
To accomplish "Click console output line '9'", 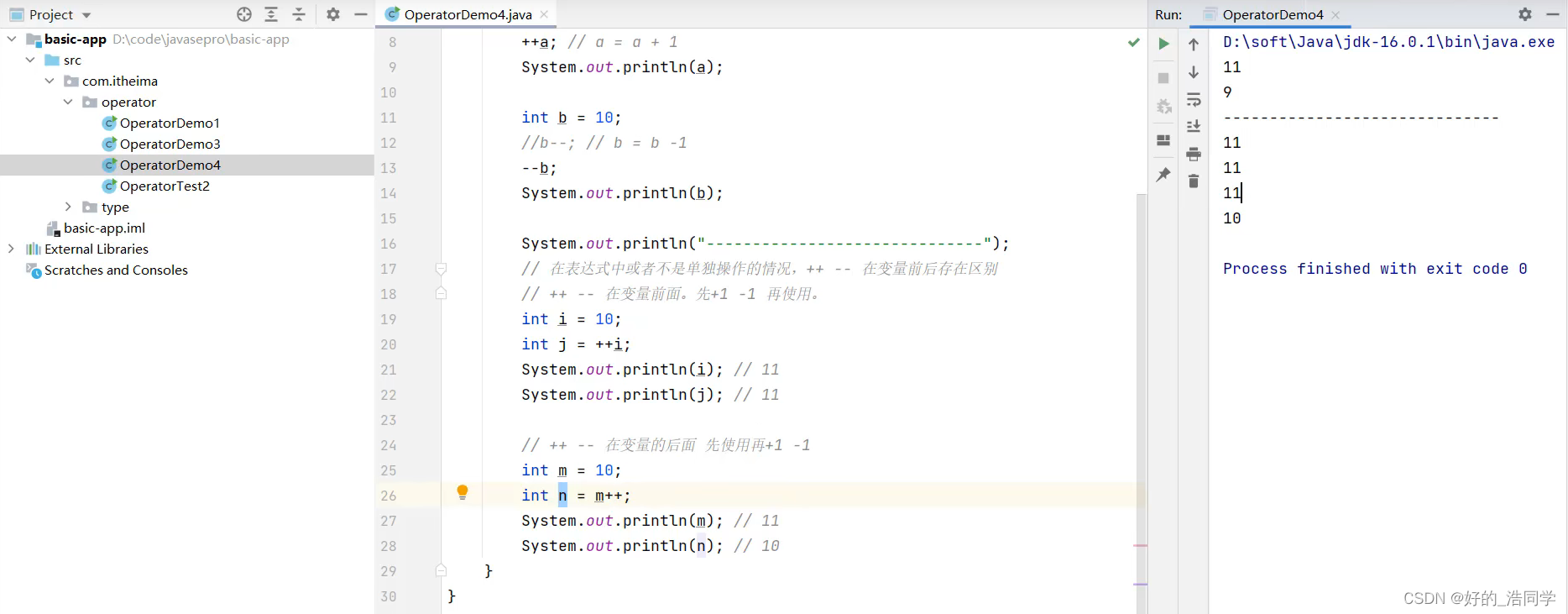I will click(1228, 92).
